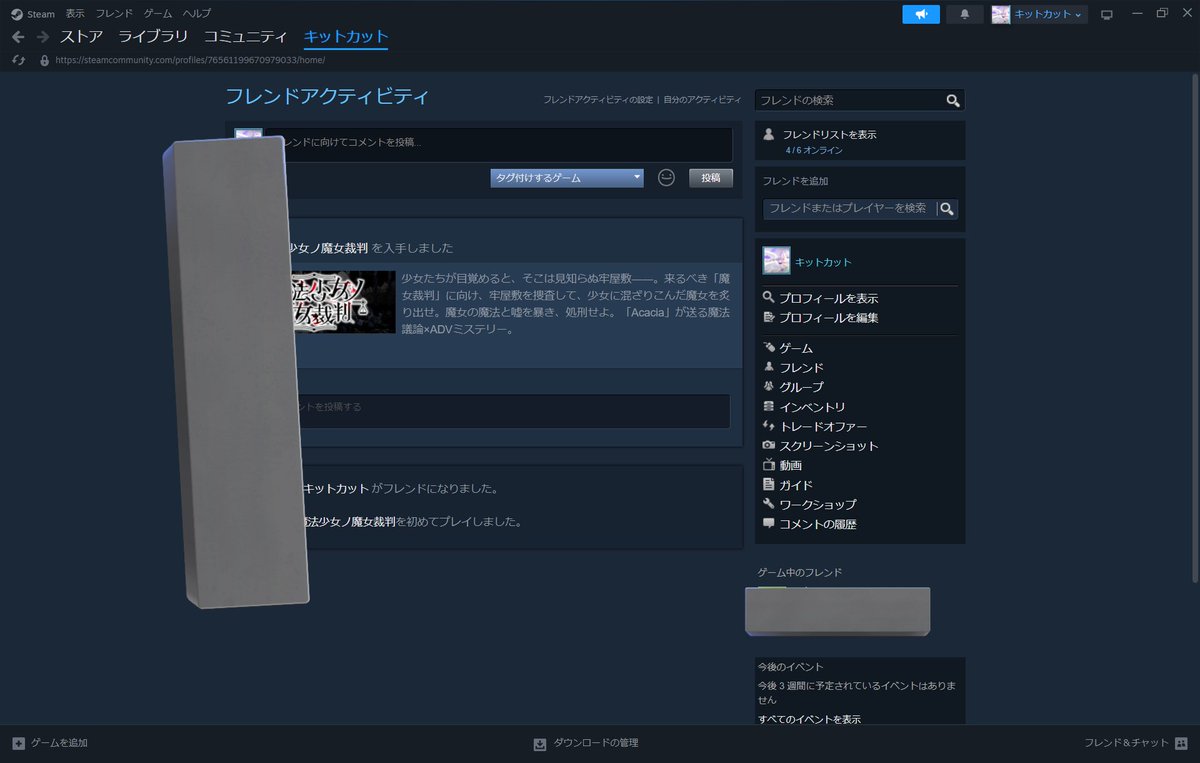The image size is (1200, 763).
Task: Open the 表示 menu
Action: click(75, 14)
